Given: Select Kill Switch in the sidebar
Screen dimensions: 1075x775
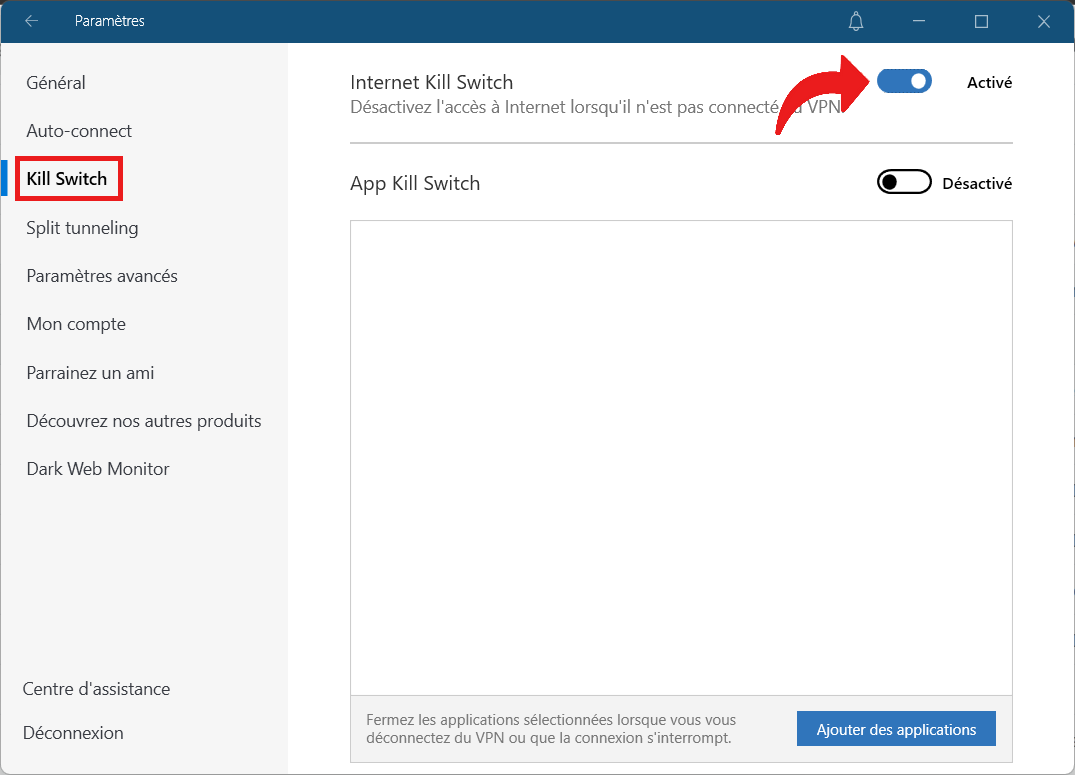Looking at the screenshot, I should pyautogui.click(x=67, y=178).
